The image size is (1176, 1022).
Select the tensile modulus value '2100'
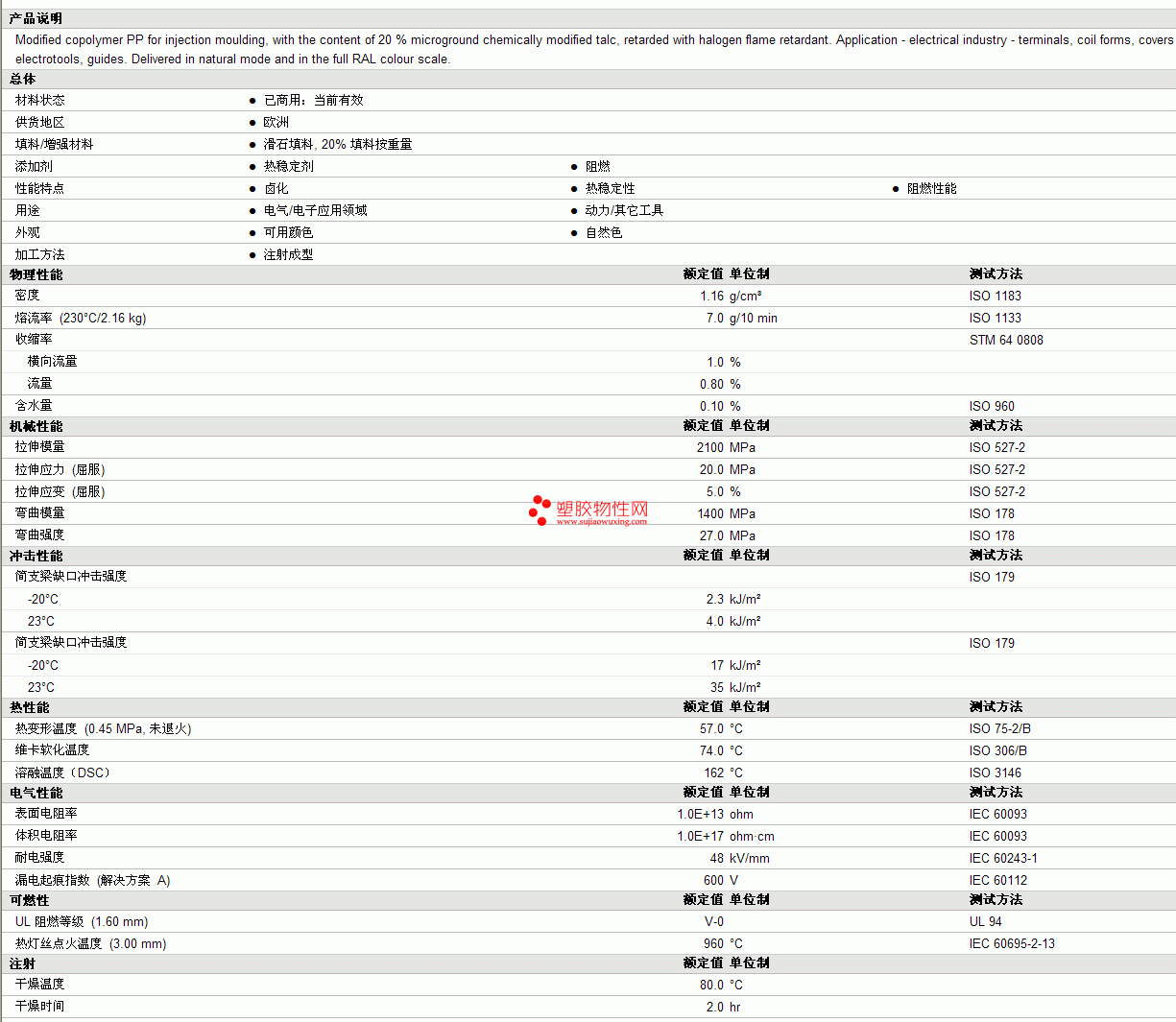click(x=710, y=447)
